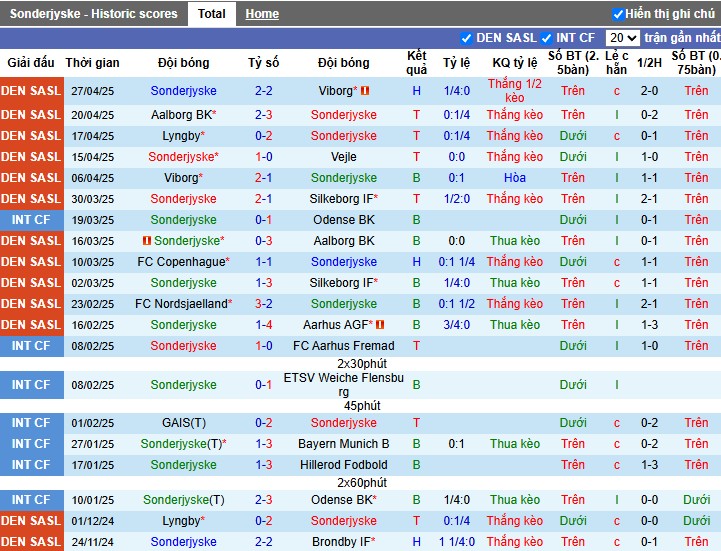Click red card icon beside Sonderjyske on 16/03/25

147,241
